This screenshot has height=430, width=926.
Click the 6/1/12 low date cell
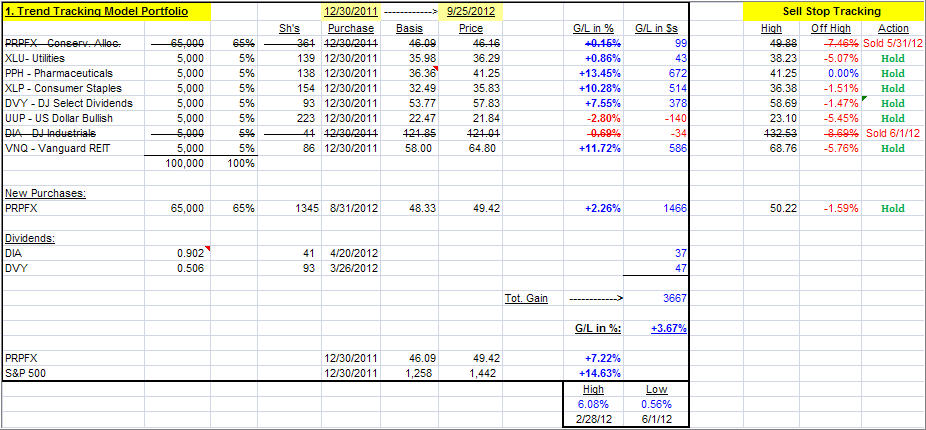(656, 419)
